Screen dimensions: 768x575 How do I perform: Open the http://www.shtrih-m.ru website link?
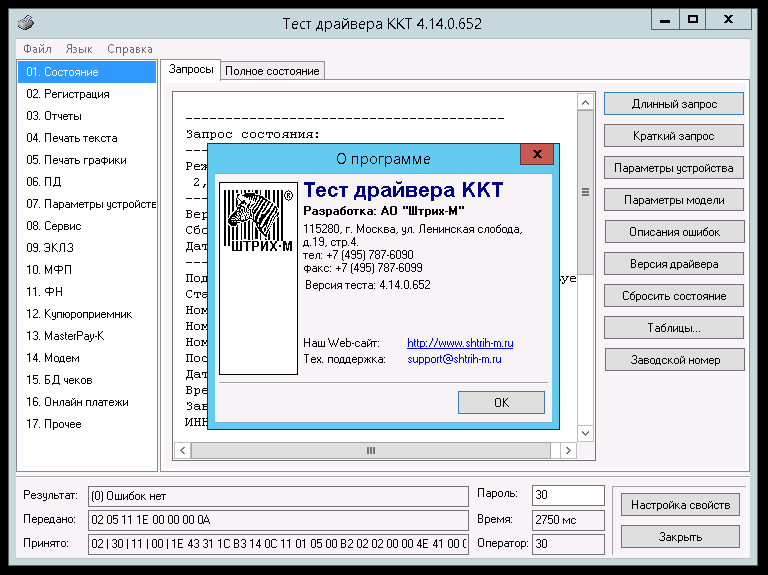click(460, 343)
